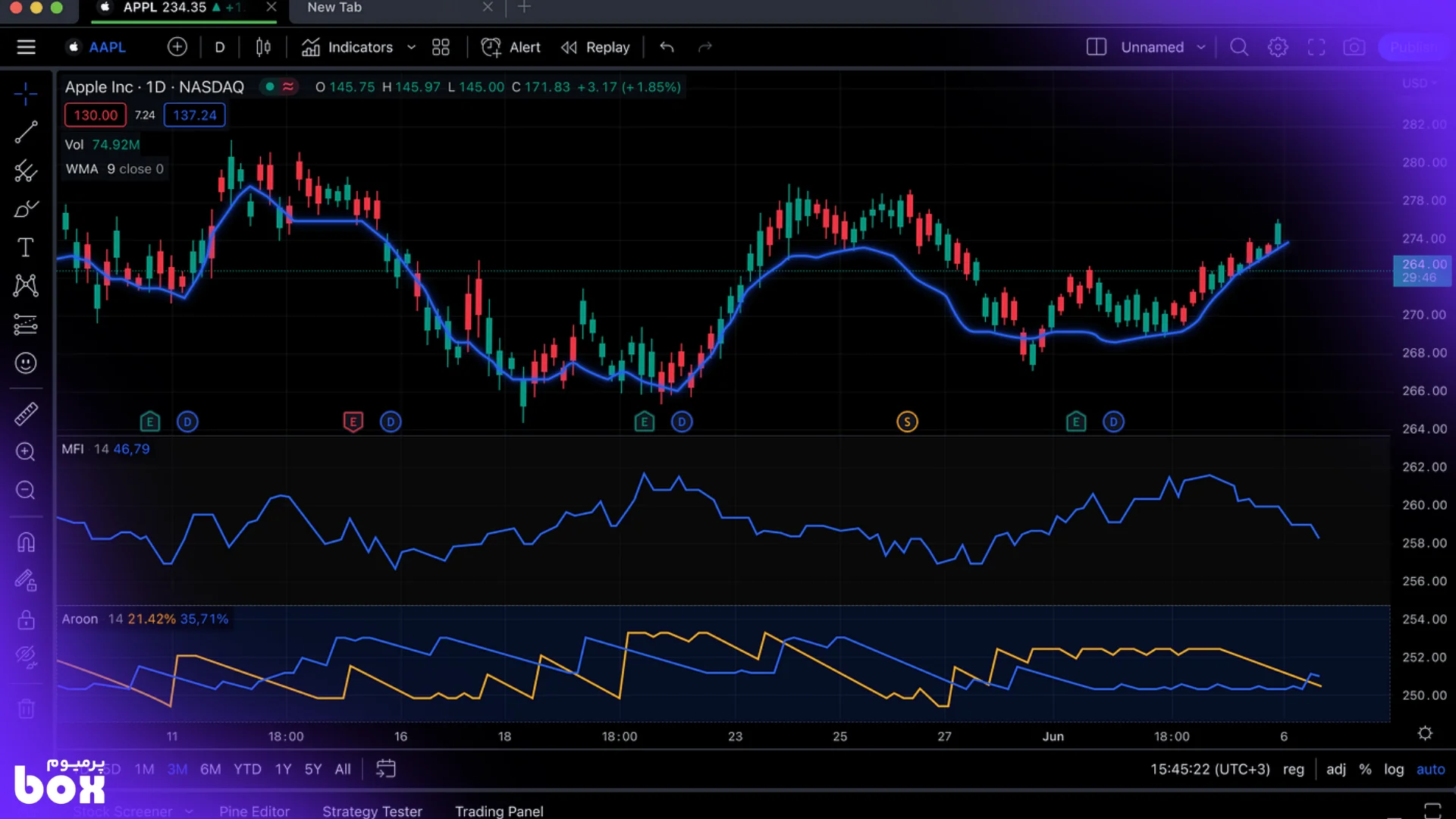Open a new browser tab with plus
The image size is (1456, 819).
pos(524,8)
